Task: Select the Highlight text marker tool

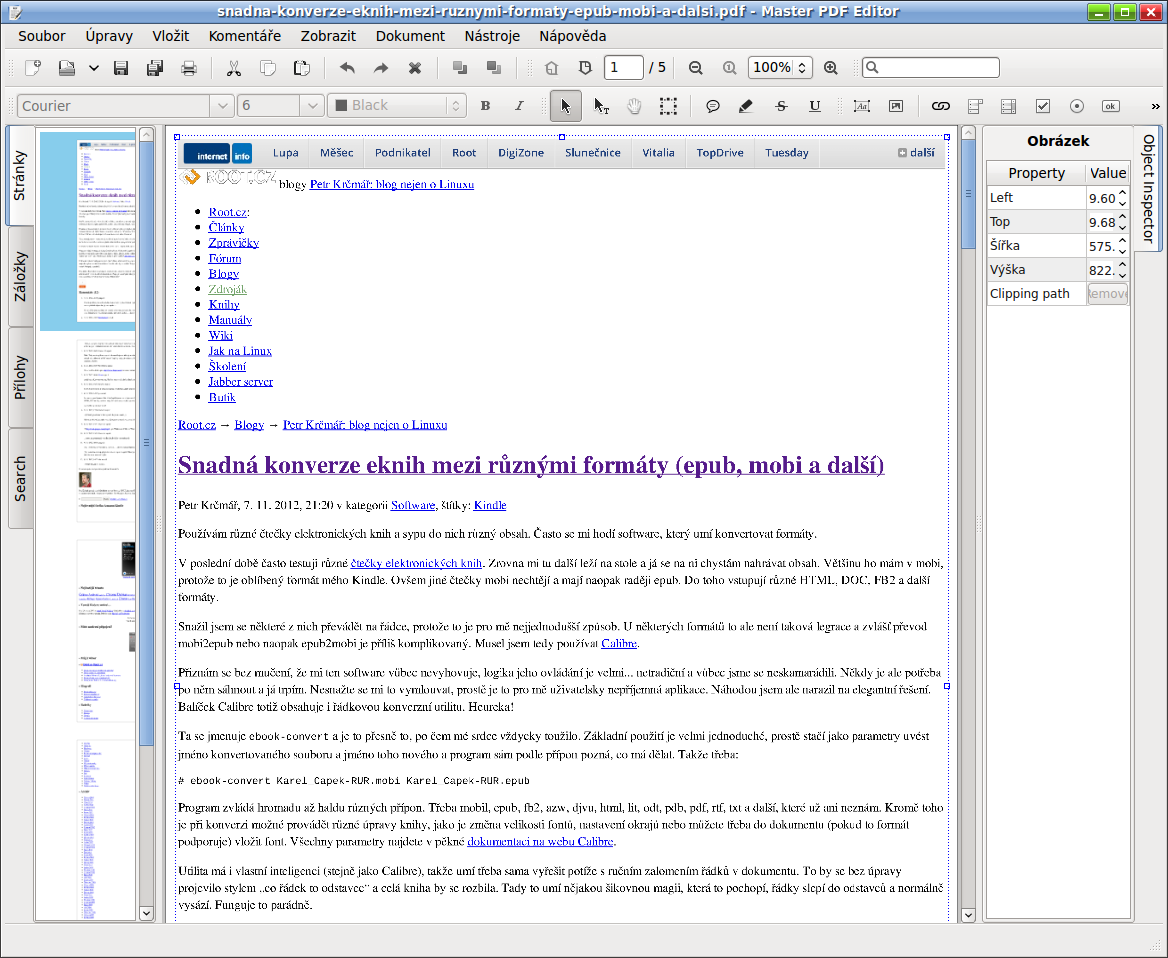Action: [746, 106]
